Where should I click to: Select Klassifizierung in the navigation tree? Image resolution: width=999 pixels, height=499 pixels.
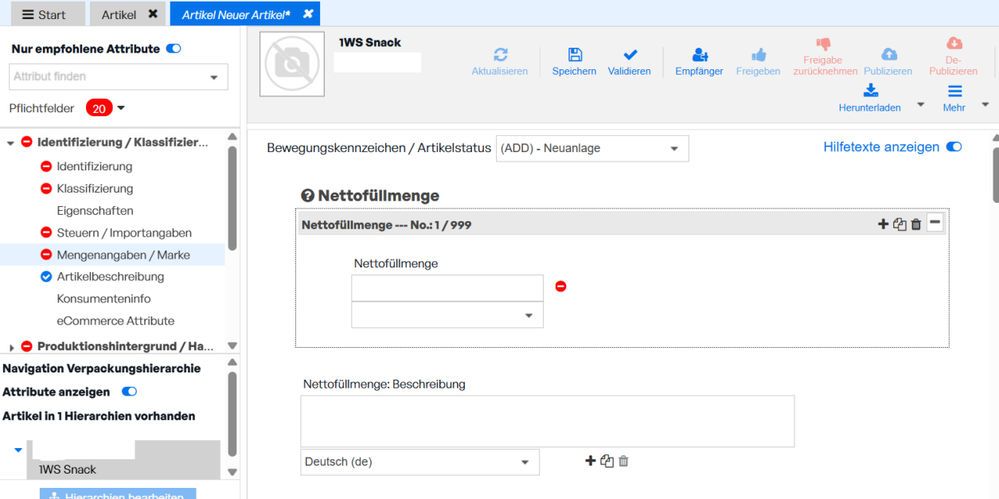click(x=95, y=189)
